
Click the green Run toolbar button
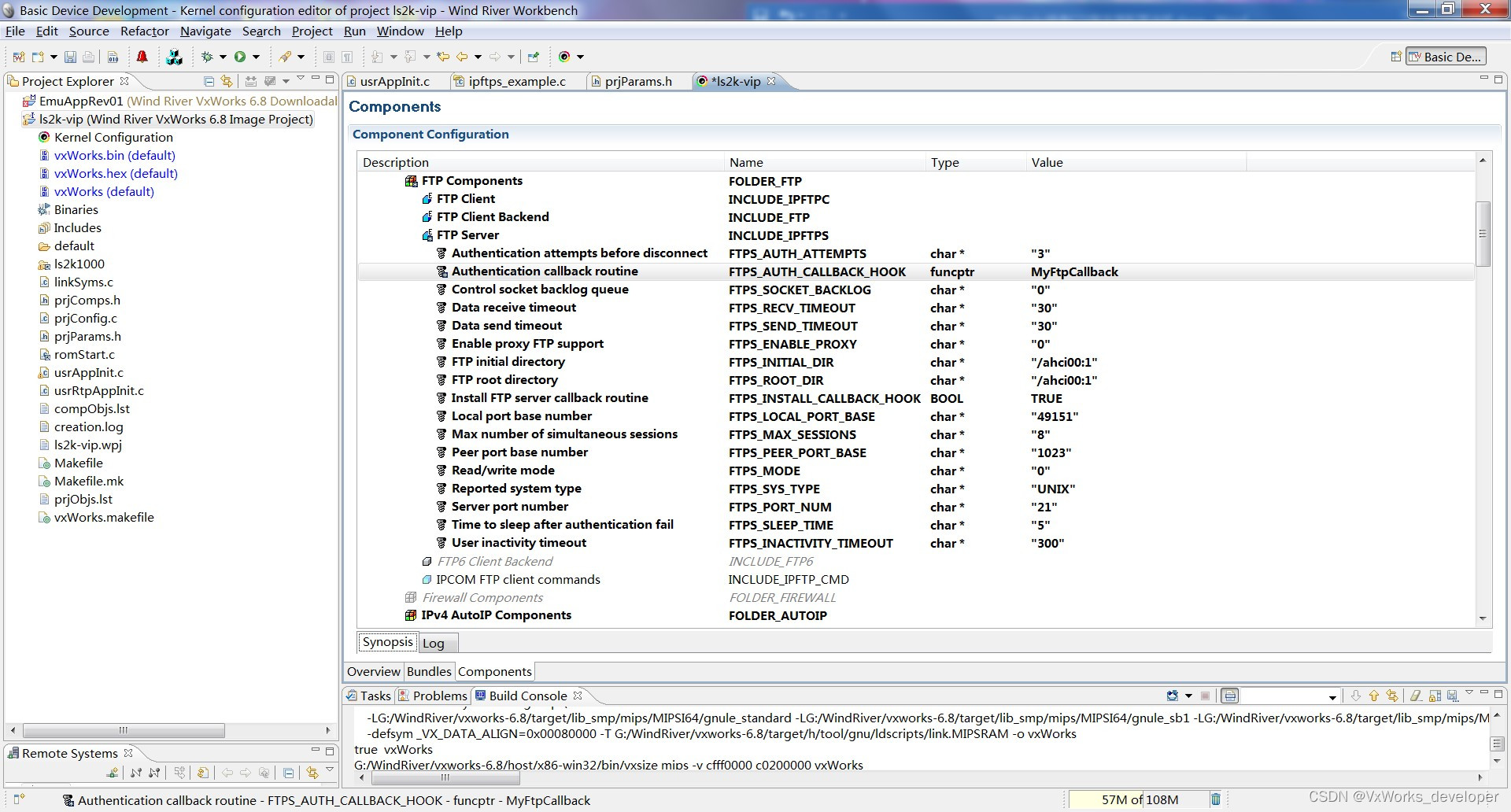tap(240, 57)
